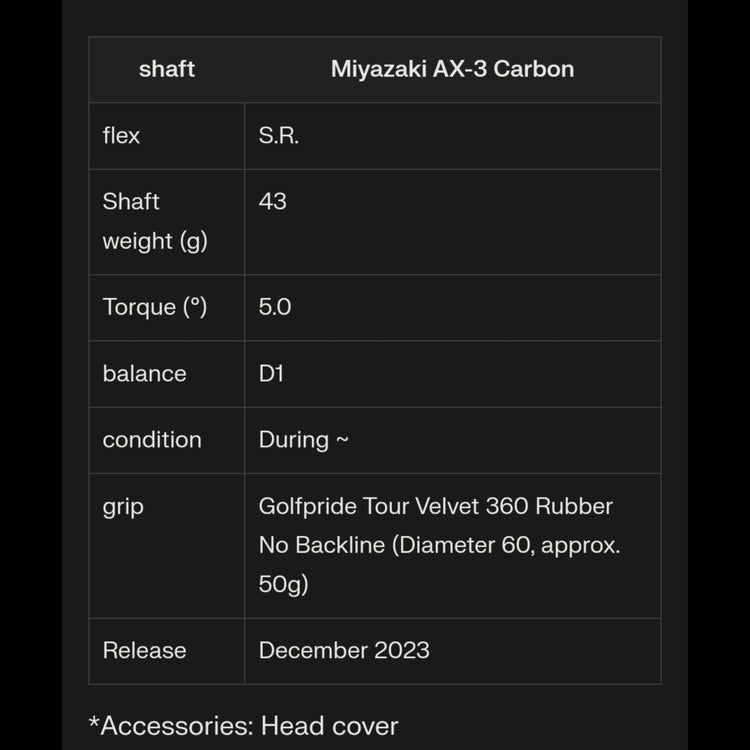This screenshot has width=750, height=750.
Task: Click the 'During ~' condition value
Action: 304,439
